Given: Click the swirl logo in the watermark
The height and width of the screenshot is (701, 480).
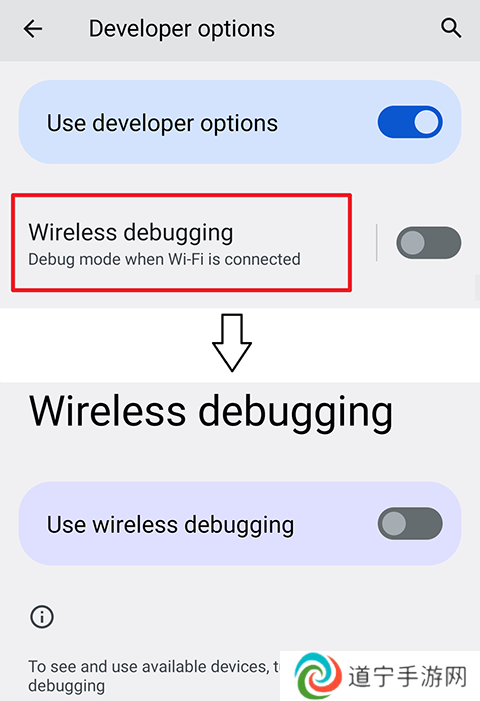Looking at the screenshot, I should tap(318, 676).
